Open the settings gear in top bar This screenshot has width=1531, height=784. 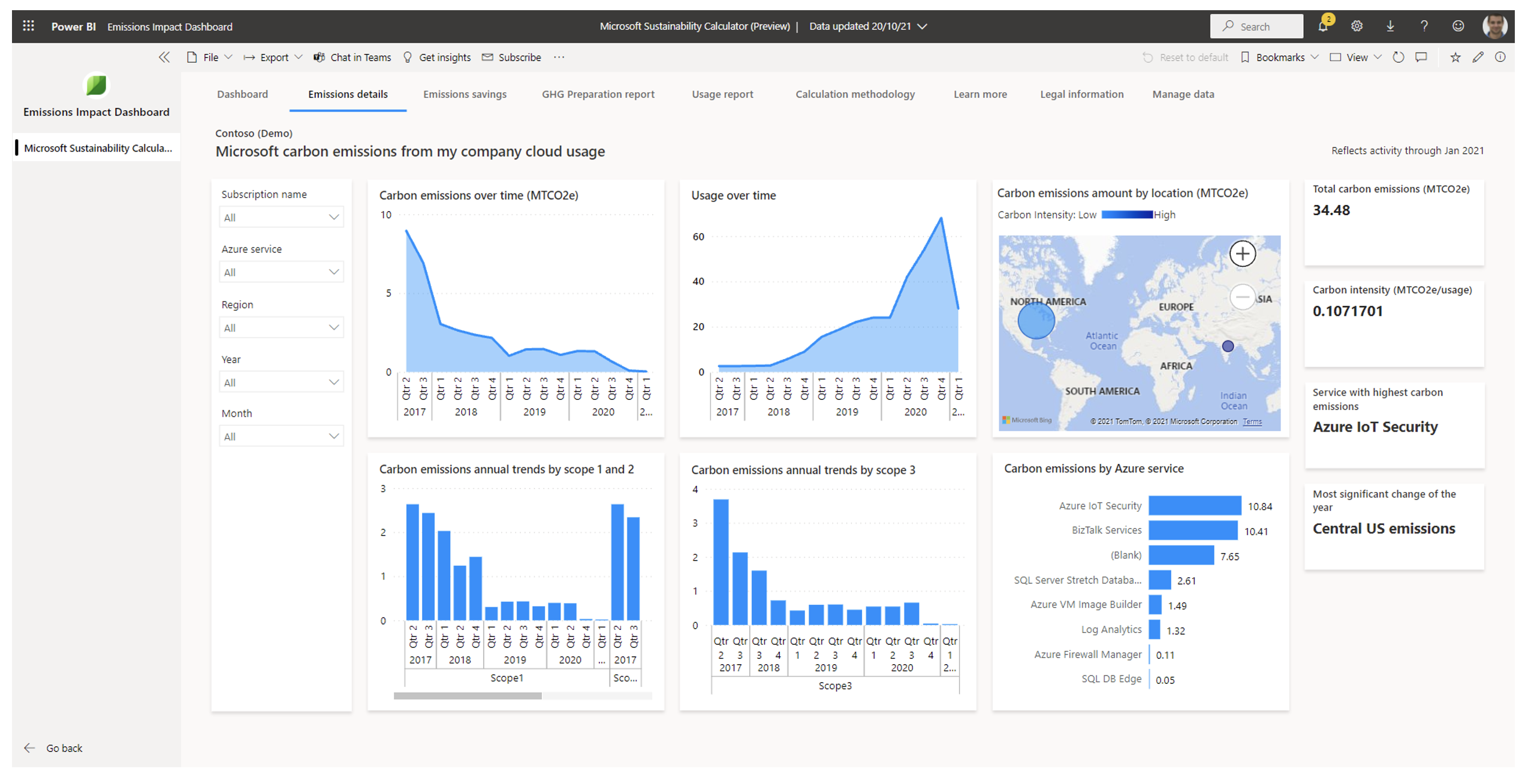(1357, 26)
